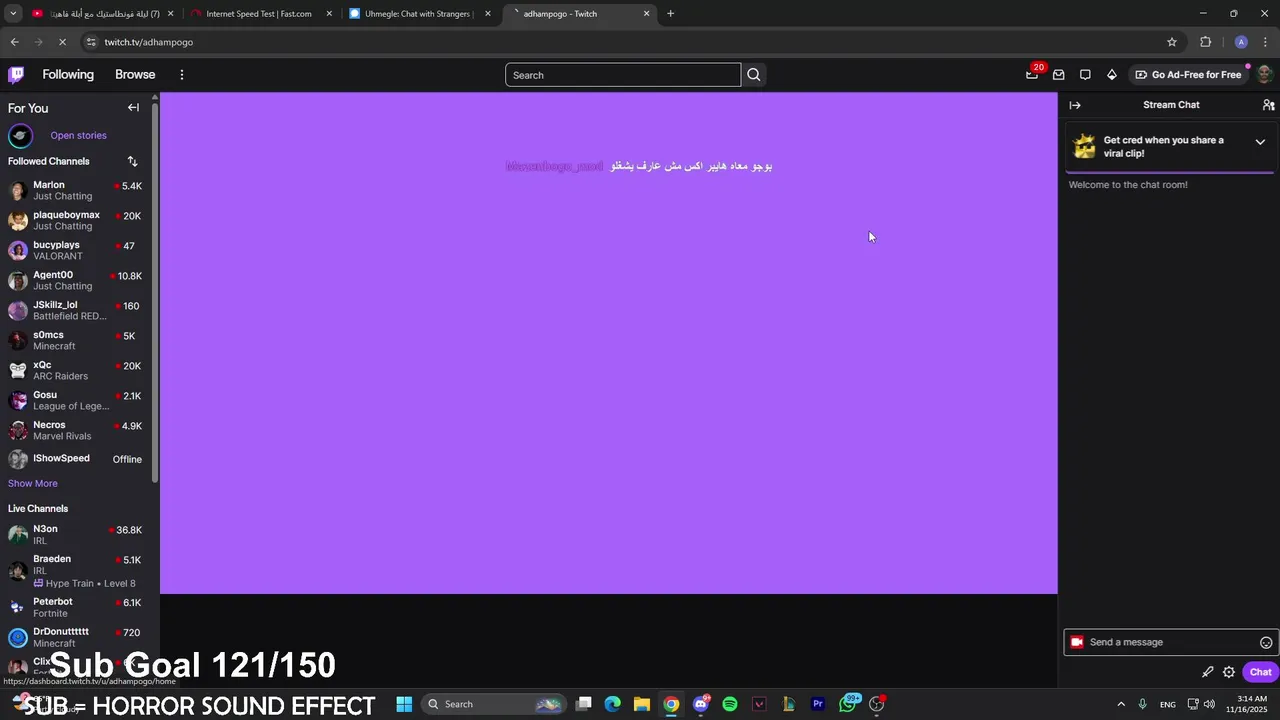Collapse the viral clip cred banner

tap(1260, 142)
